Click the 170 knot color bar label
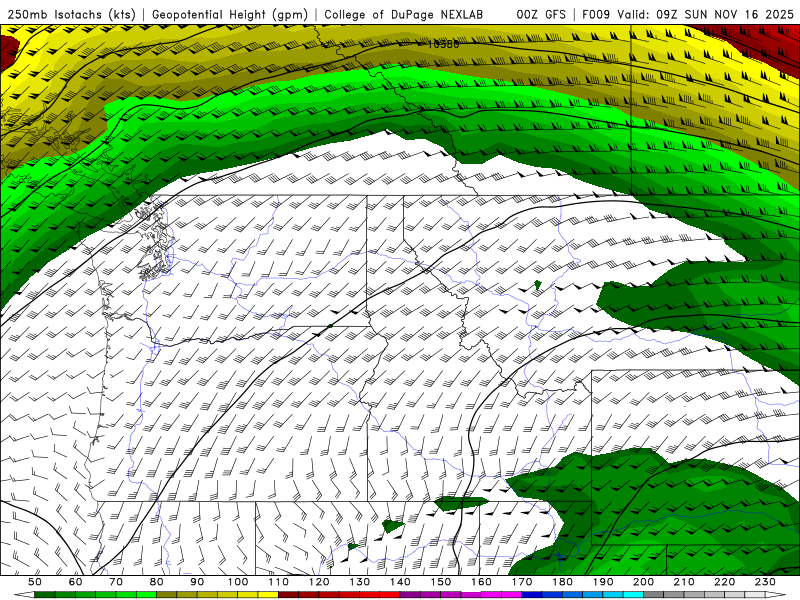This screenshot has width=800, height=600. tap(522, 582)
